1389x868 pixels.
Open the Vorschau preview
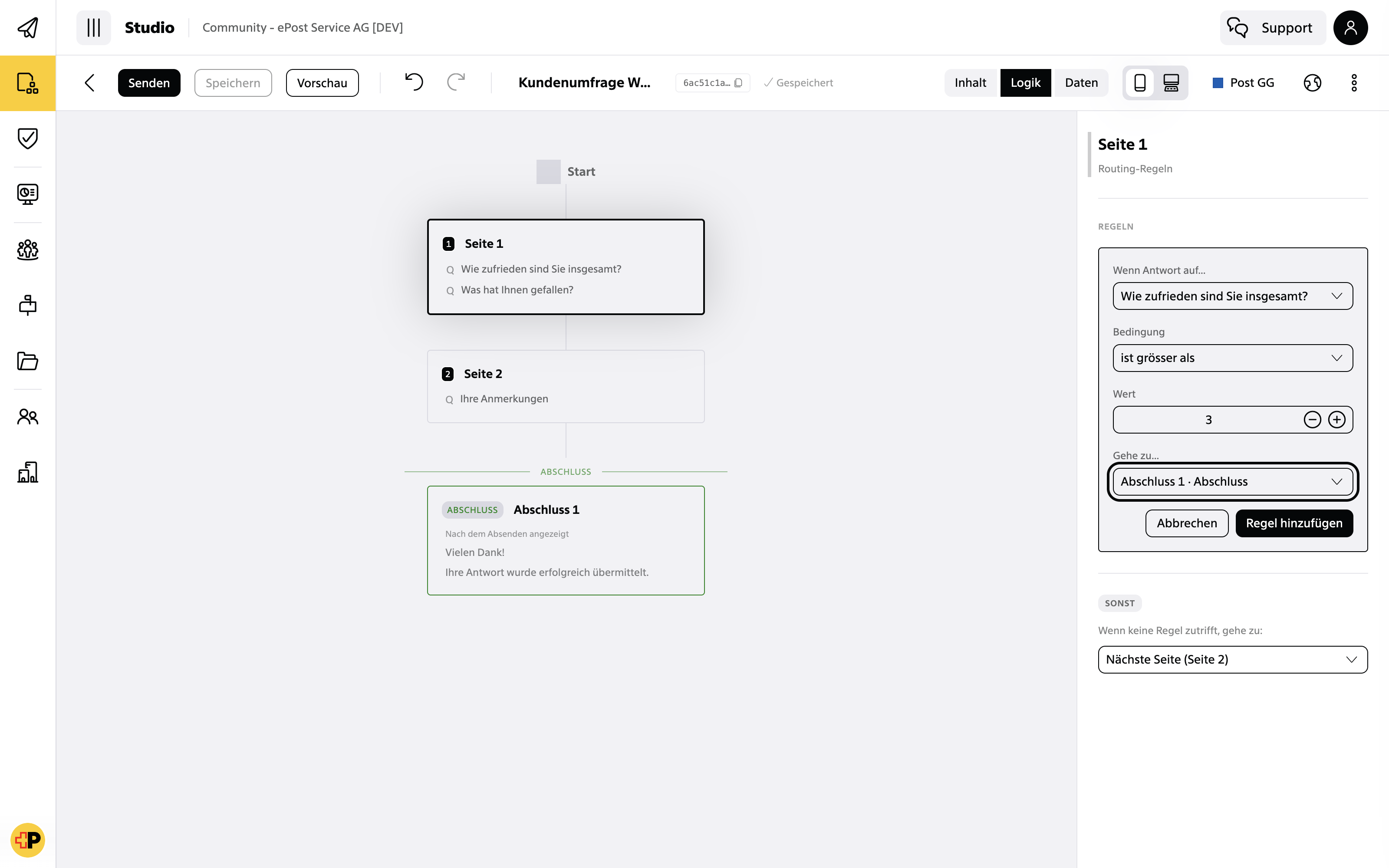(322, 82)
